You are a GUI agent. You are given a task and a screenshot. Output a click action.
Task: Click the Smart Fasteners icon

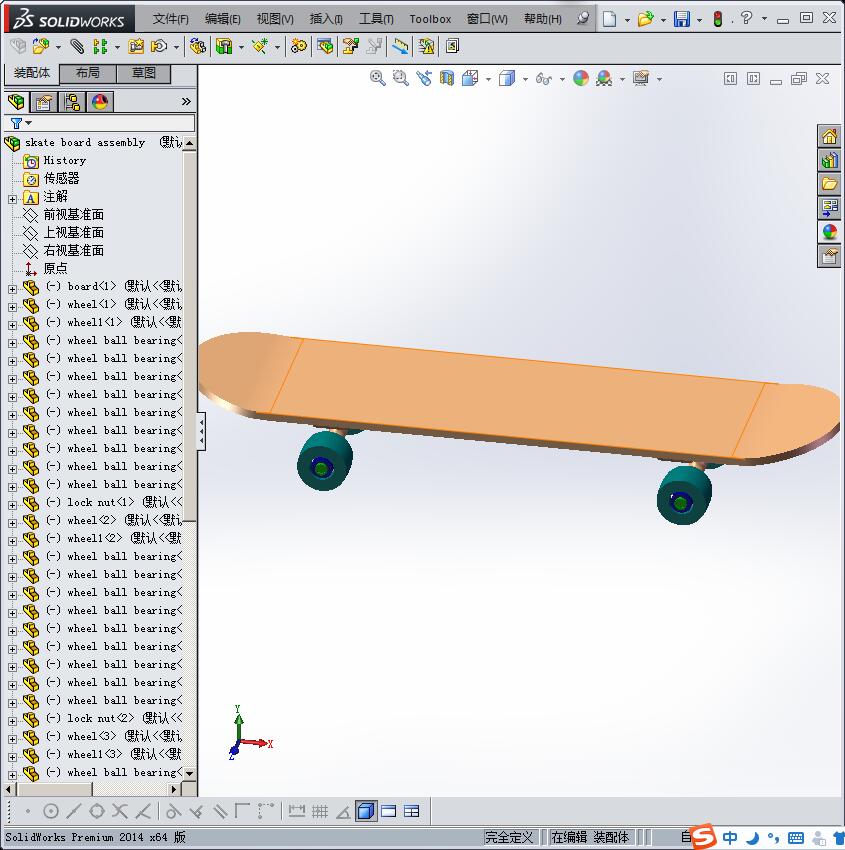coord(136,47)
